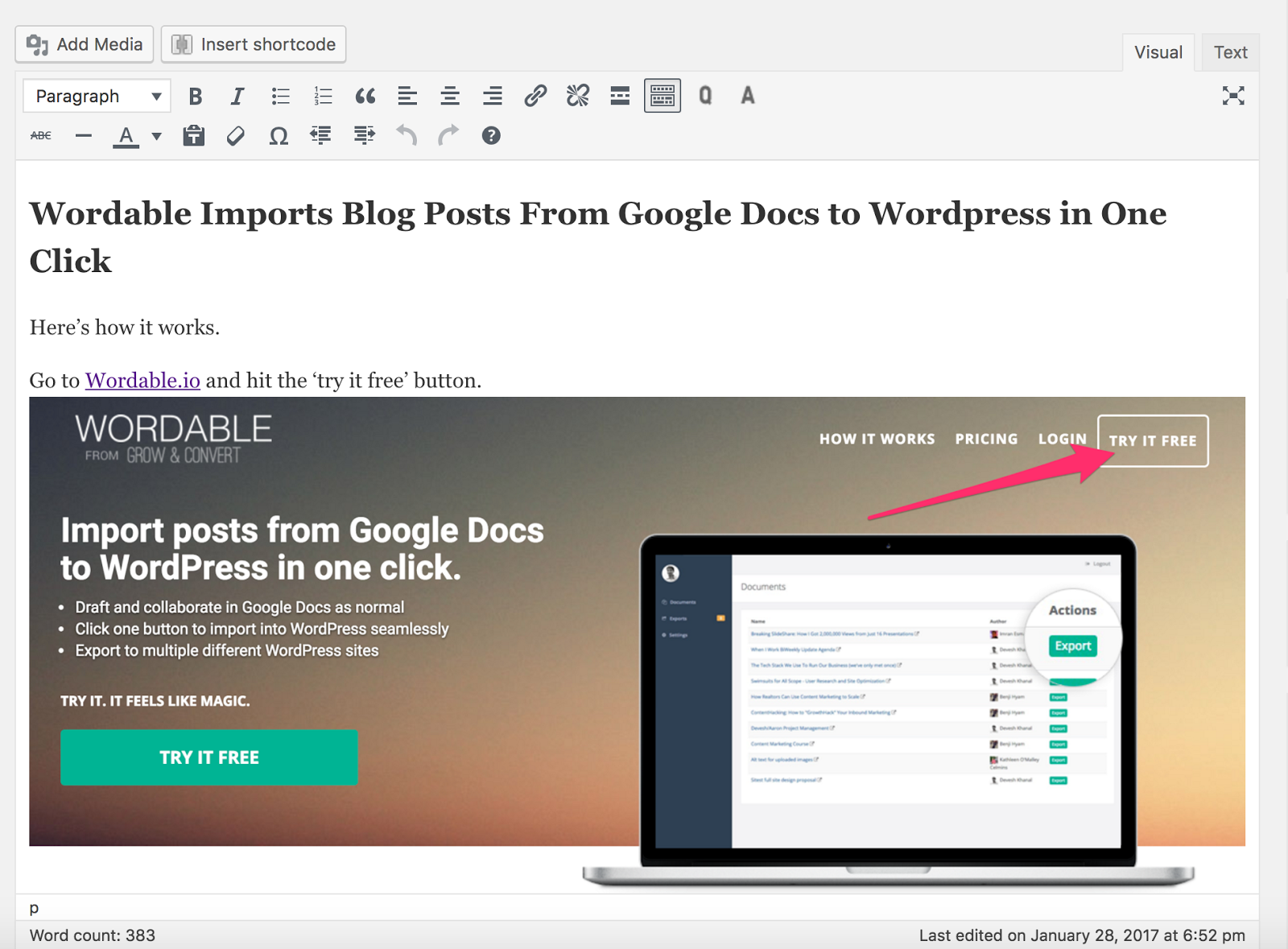Click the 'Last edited on January 28, 2017' text
The image size is (1288, 949).
coord(1082,935)
